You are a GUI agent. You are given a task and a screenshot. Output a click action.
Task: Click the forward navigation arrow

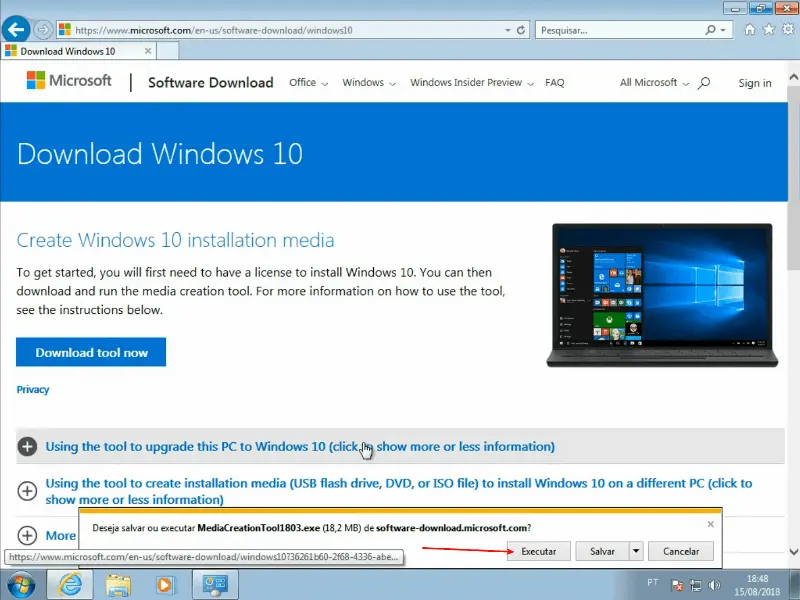[43, 30]
